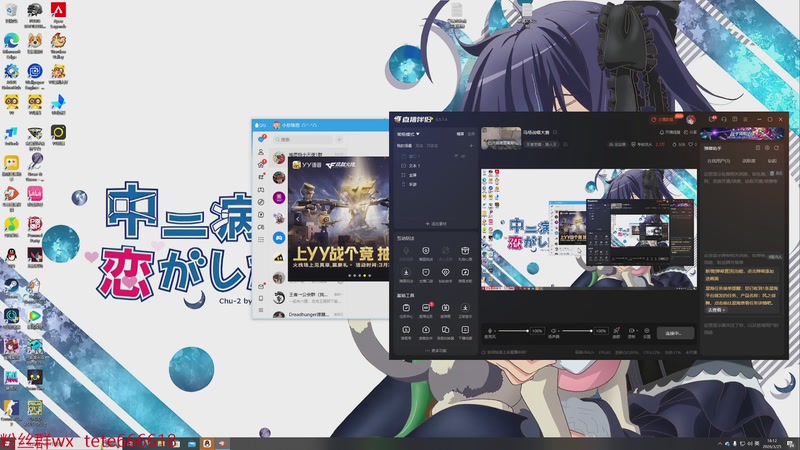Open QQ space star icon with badge
This screenshot has height=450, width=800.
coord(261,164)
